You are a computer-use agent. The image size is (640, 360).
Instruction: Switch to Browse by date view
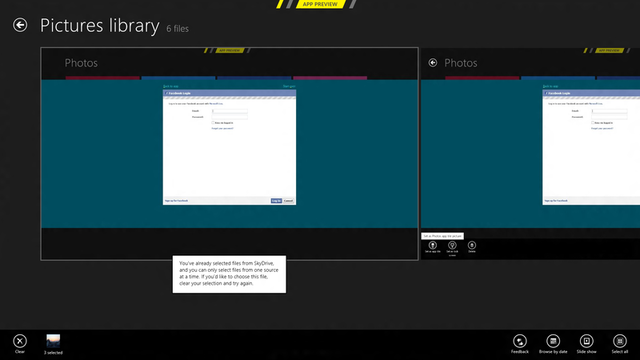[x=553, y=344]
